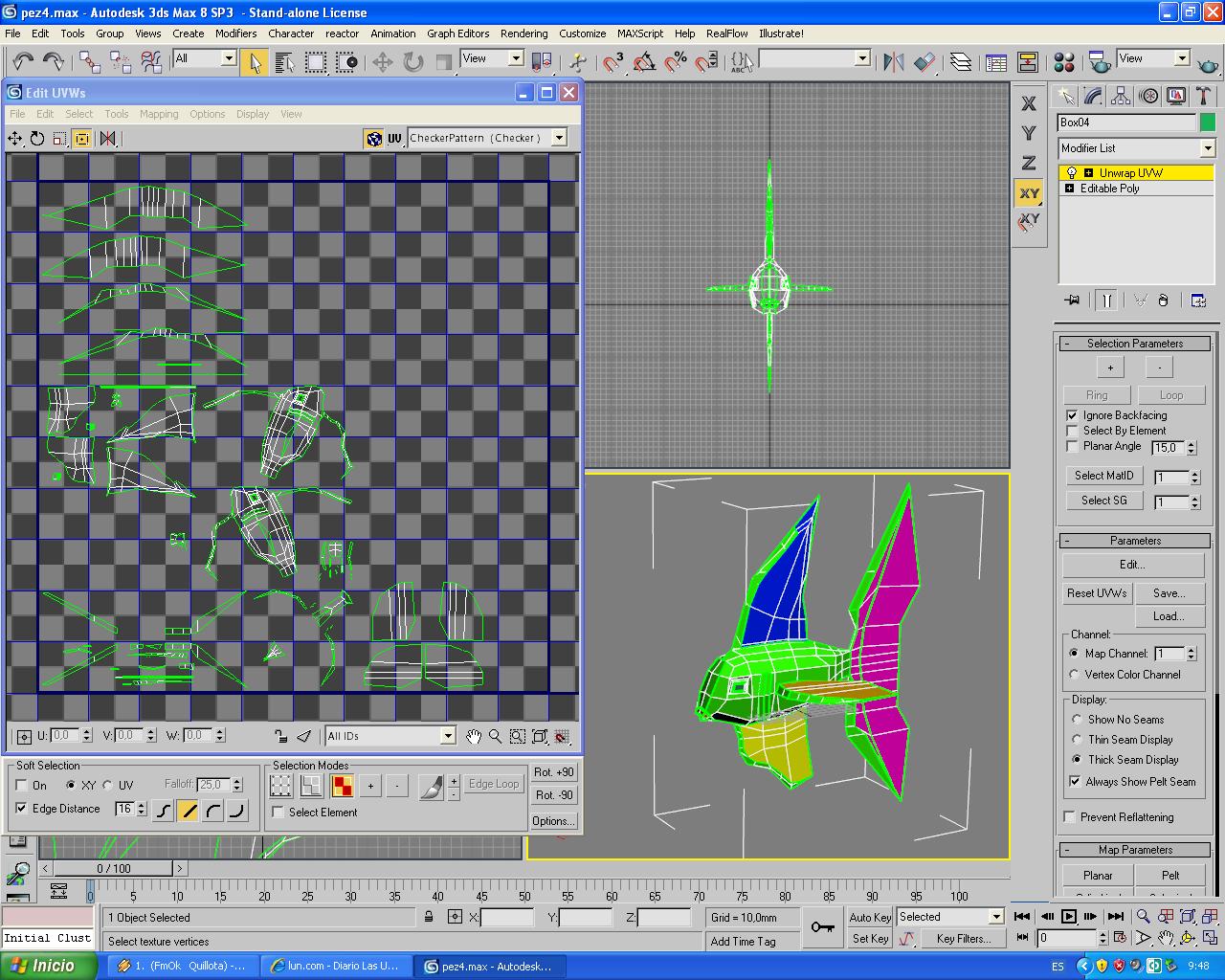Toggle the 3D Snaps magnet icon
Viewport: 1225px width, 980px height.
click(613, 62)
